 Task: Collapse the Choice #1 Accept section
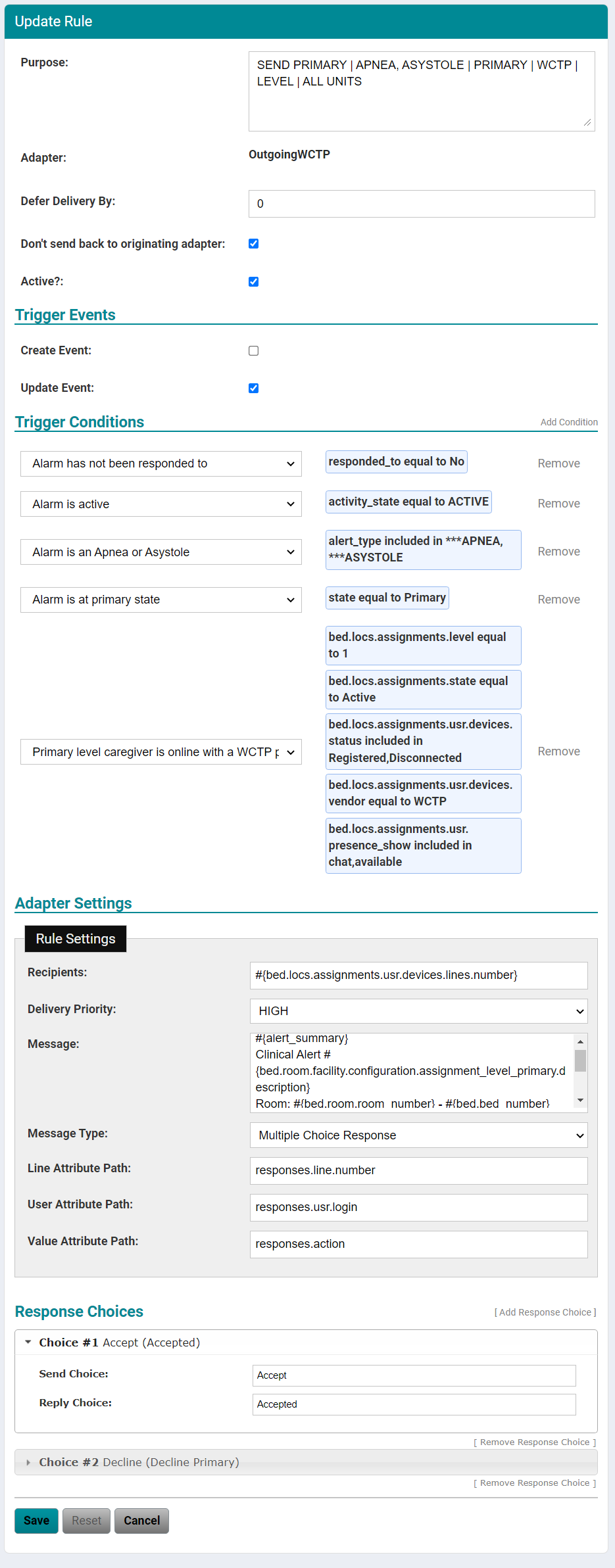[x=28, y=1341]
